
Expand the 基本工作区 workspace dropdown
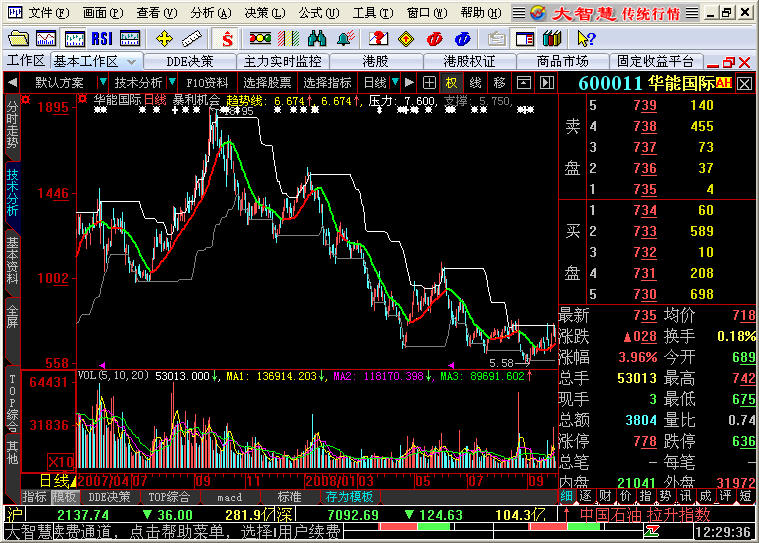click(x=132, y=62)
